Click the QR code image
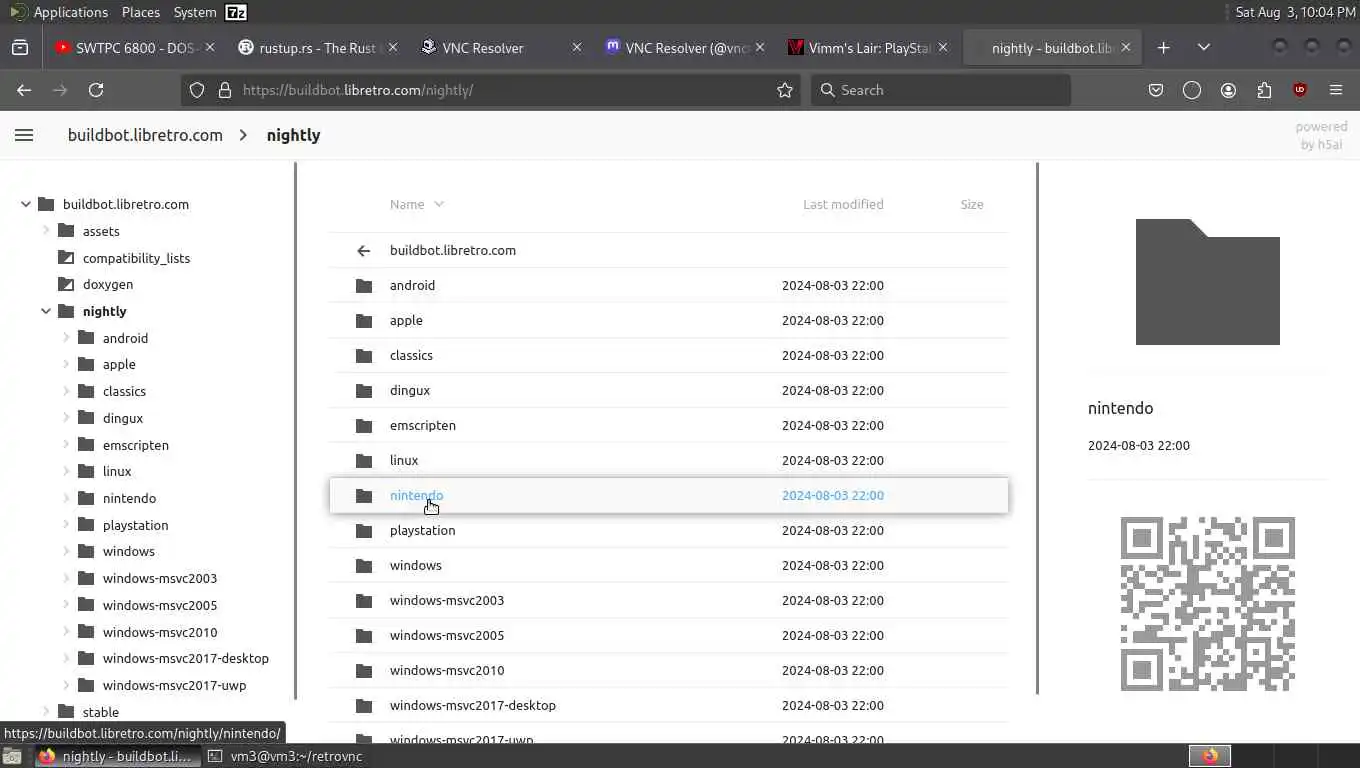1360x768 pixels. [x=1208, y=604]
